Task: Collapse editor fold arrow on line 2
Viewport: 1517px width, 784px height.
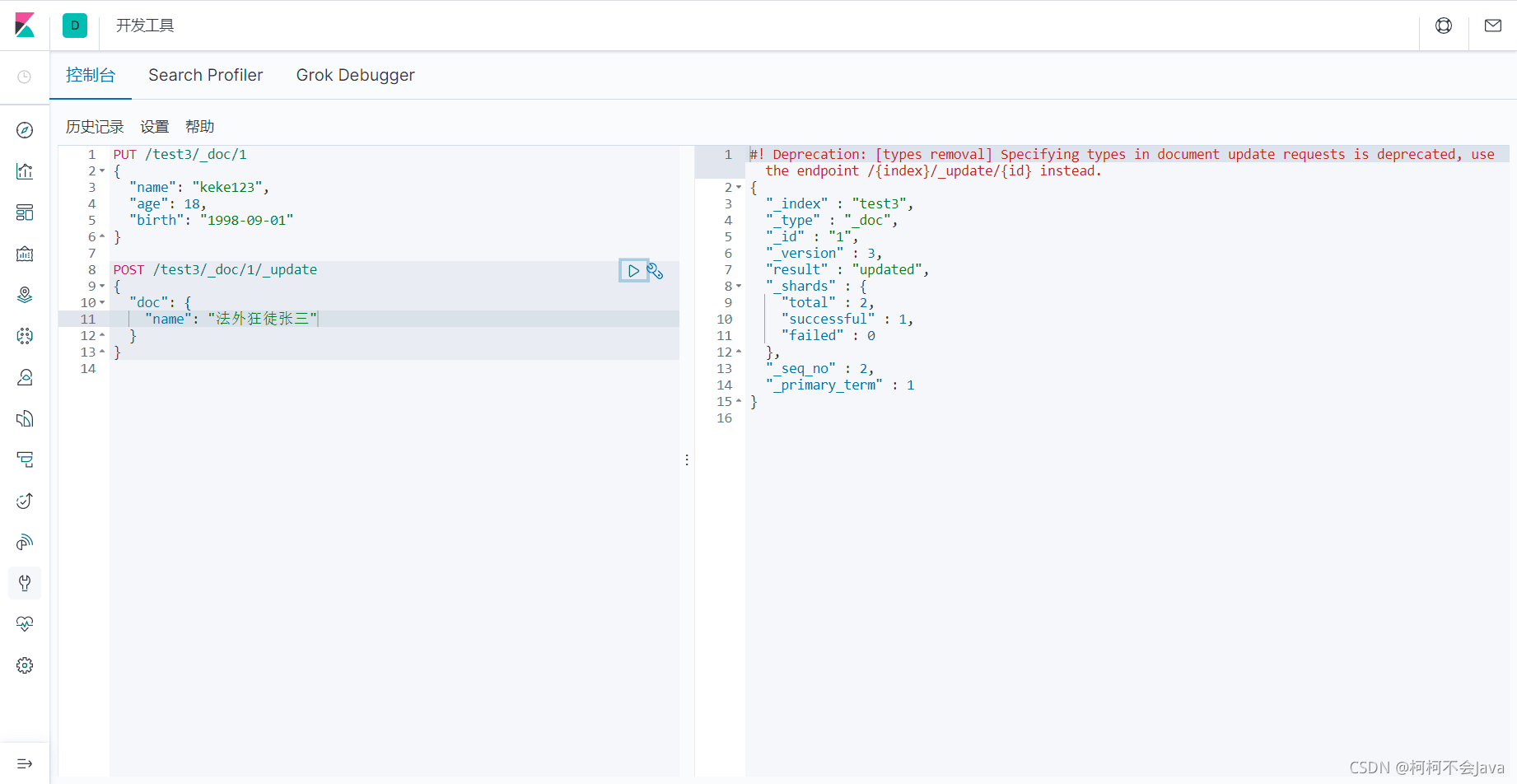Action: point(102,171)
